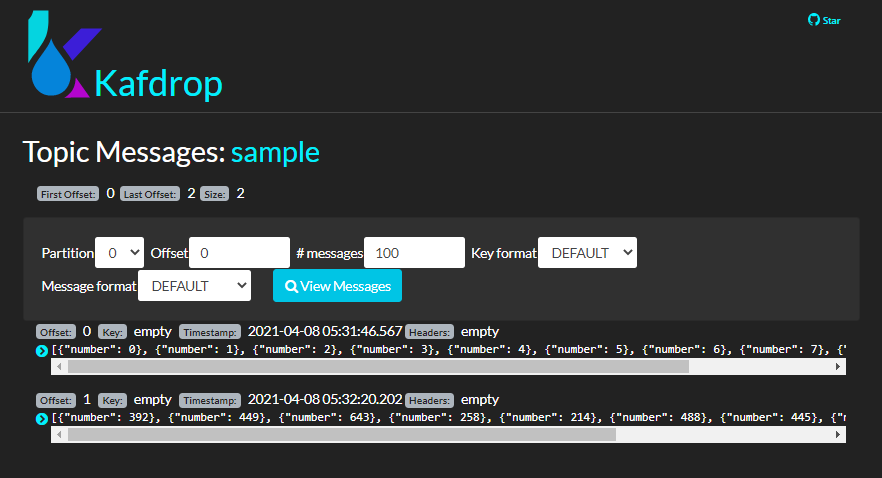
Task: Focus the Offset input field
Action: (240, 252)
